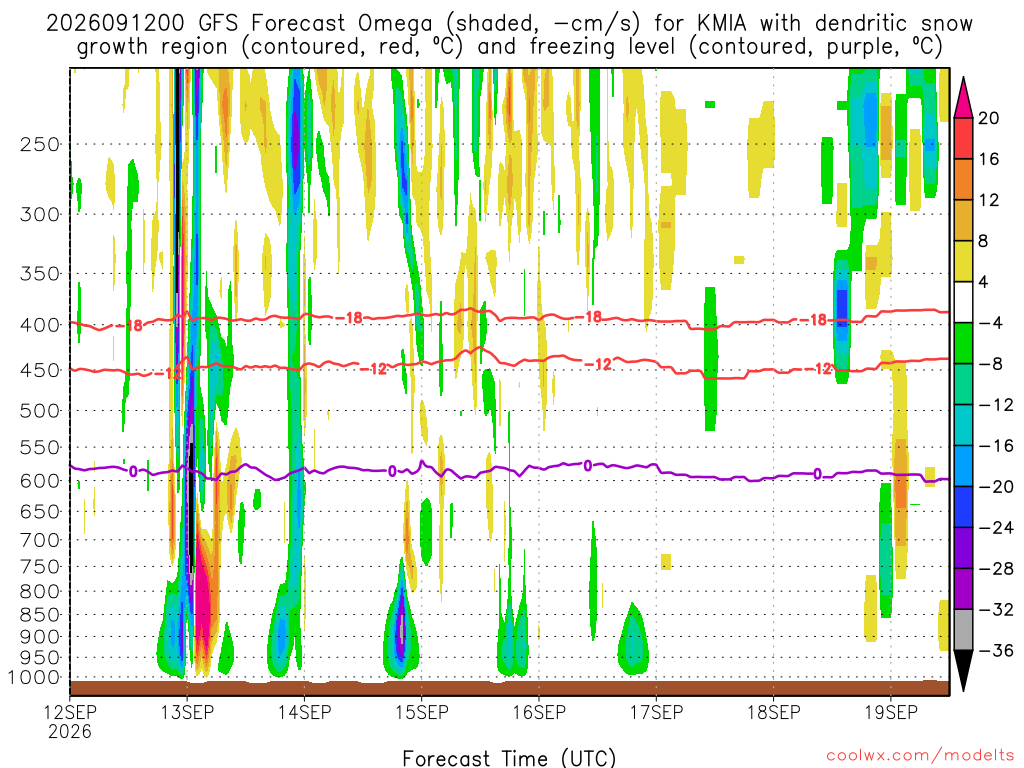
Task: Click the purple 0 freezing level label near 16SEP
Action: [588, 466]
